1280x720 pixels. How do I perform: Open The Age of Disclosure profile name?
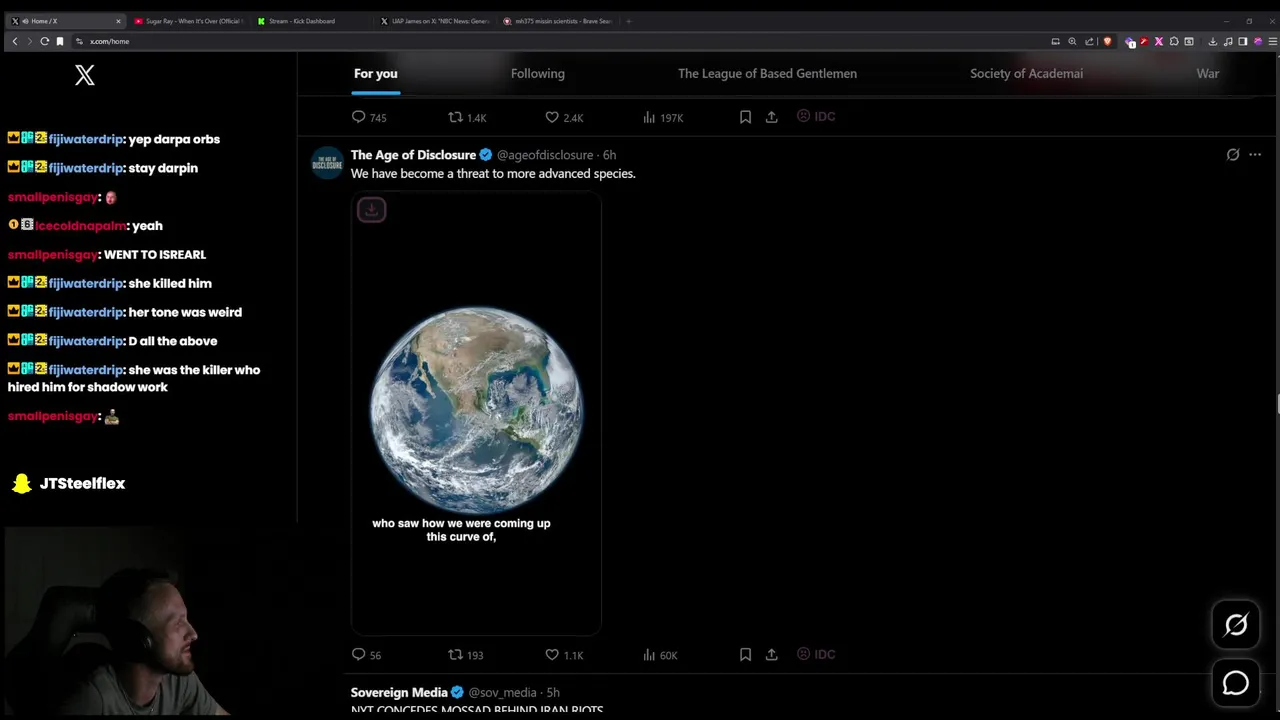coord(413,155)
